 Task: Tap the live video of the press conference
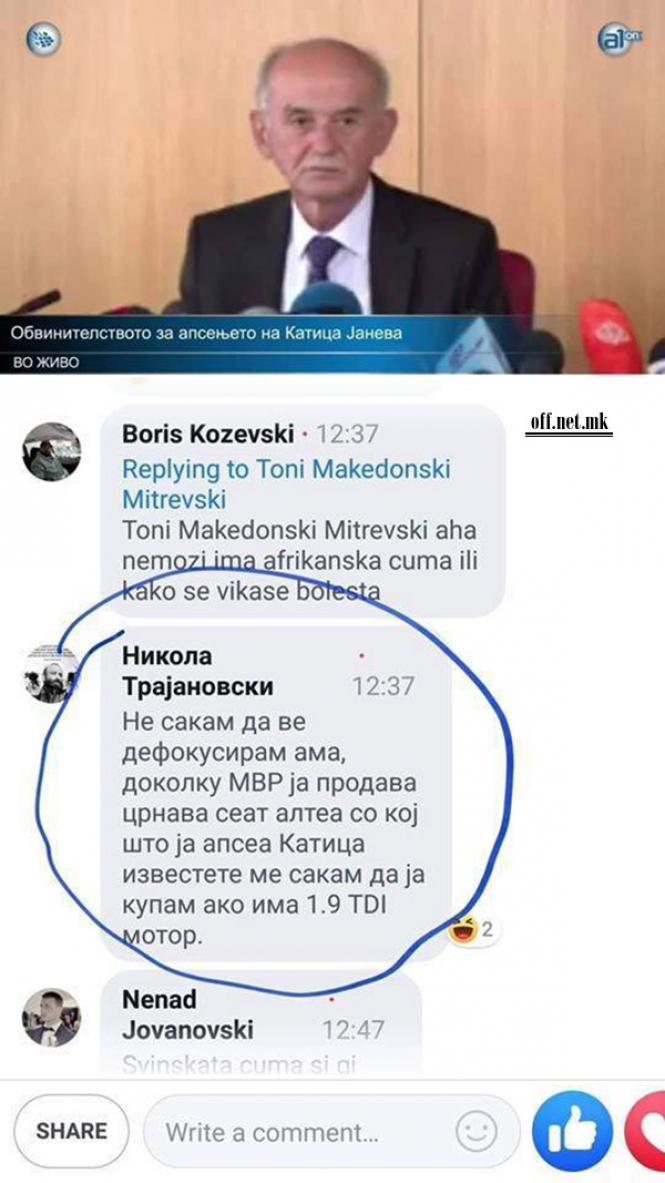click(x=332, y=186)
